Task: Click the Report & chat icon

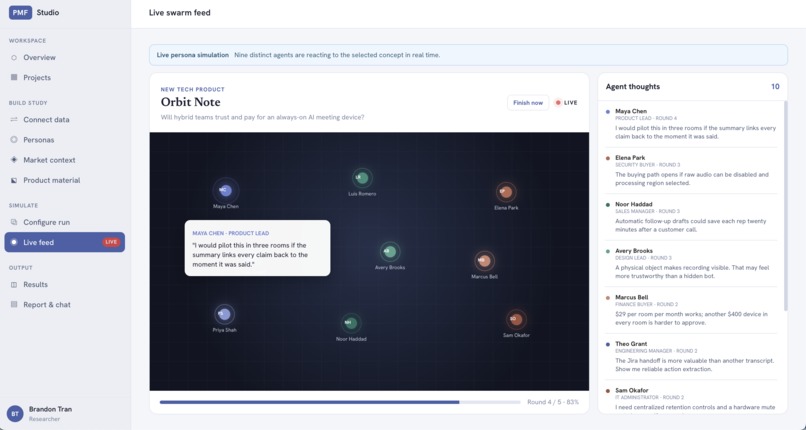Action: 14,305
